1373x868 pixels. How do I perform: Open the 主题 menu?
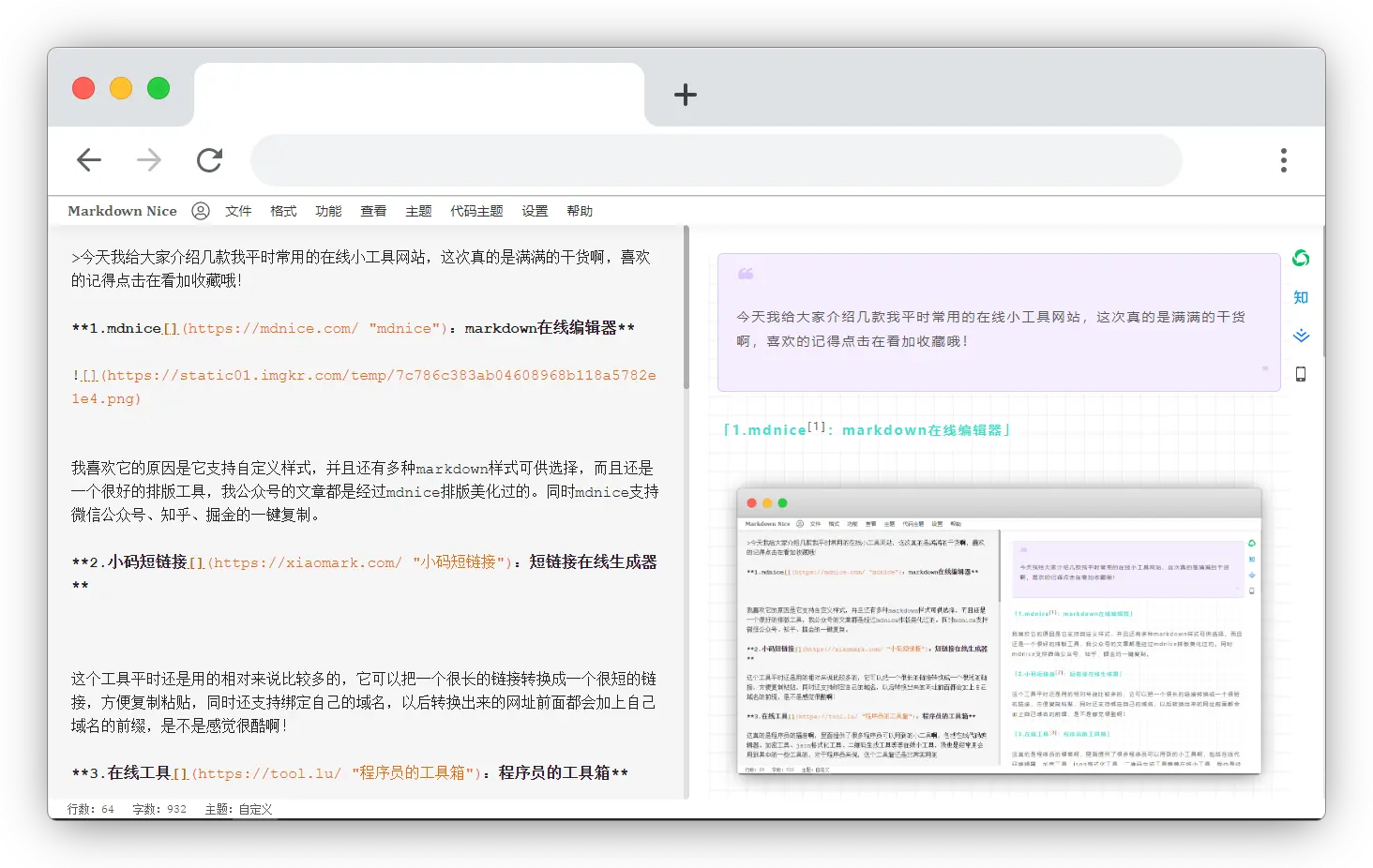418,211
